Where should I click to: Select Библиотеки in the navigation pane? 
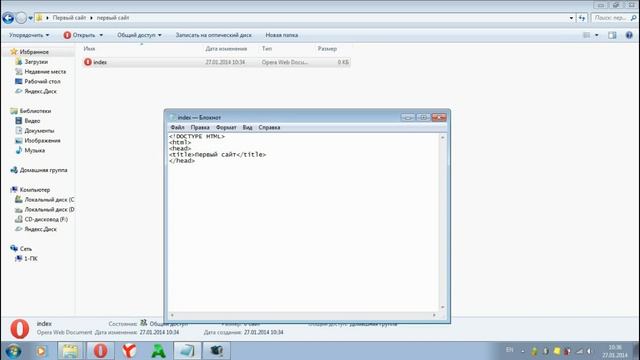(35, 111)
